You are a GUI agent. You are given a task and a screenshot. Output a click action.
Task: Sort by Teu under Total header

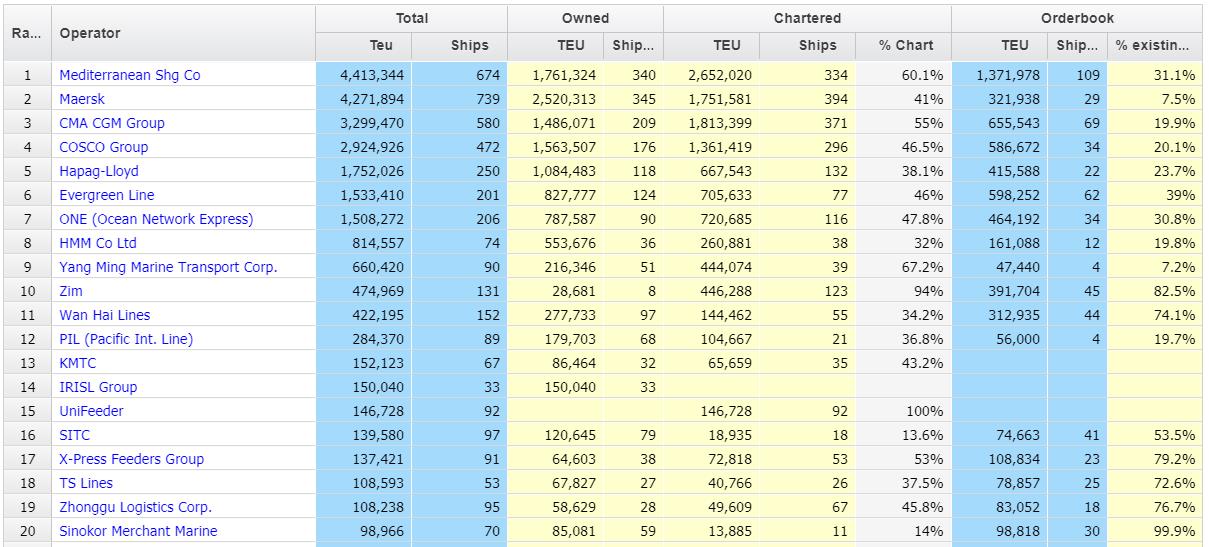tap(381, 45)
